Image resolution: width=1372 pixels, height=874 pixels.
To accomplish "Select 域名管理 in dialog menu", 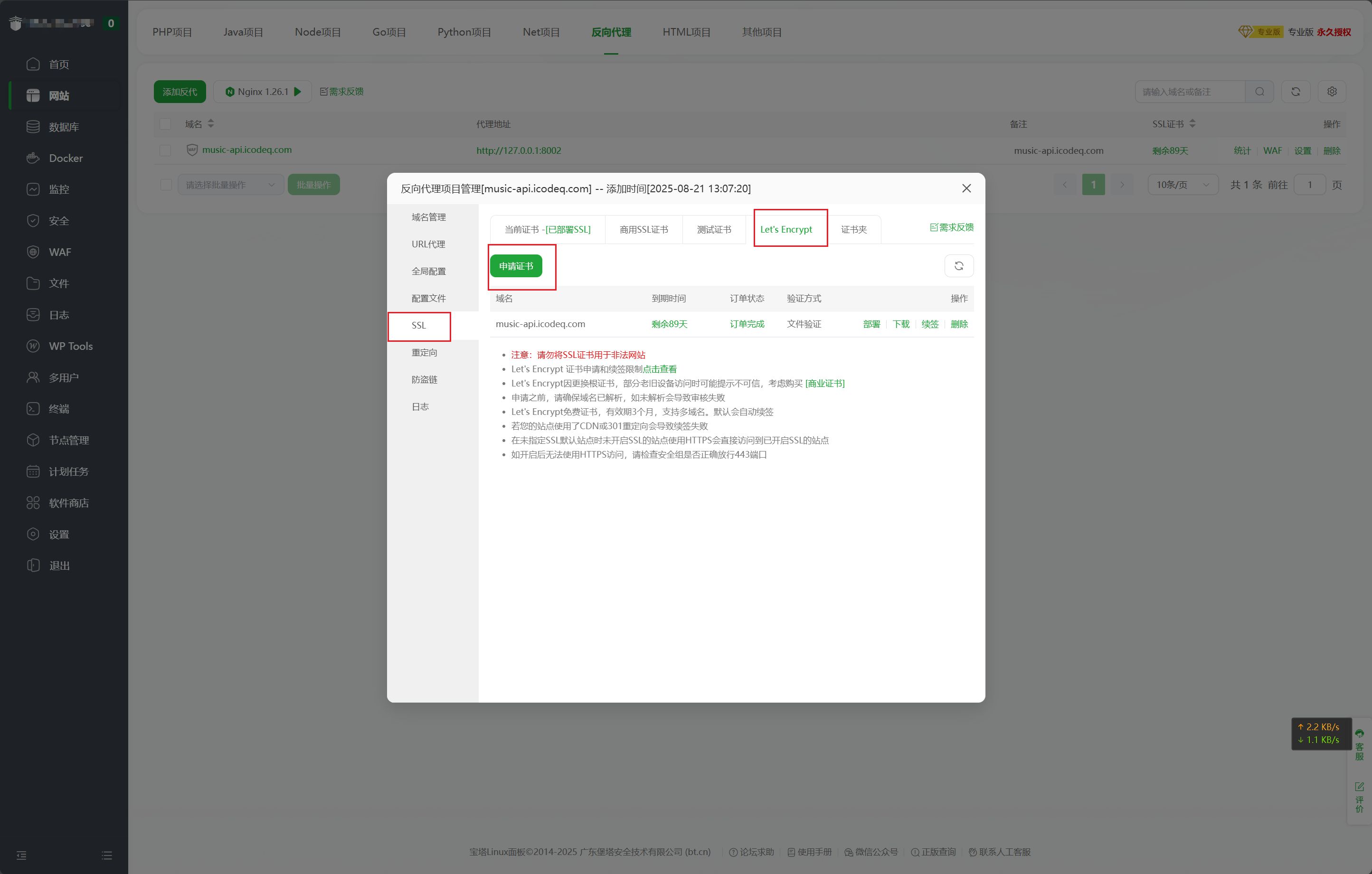I will (x=429, y=217).
